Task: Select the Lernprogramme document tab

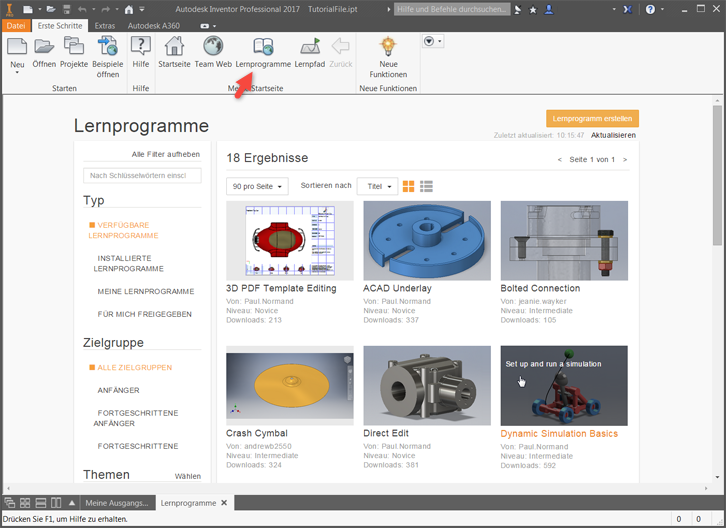Action: 188,503
